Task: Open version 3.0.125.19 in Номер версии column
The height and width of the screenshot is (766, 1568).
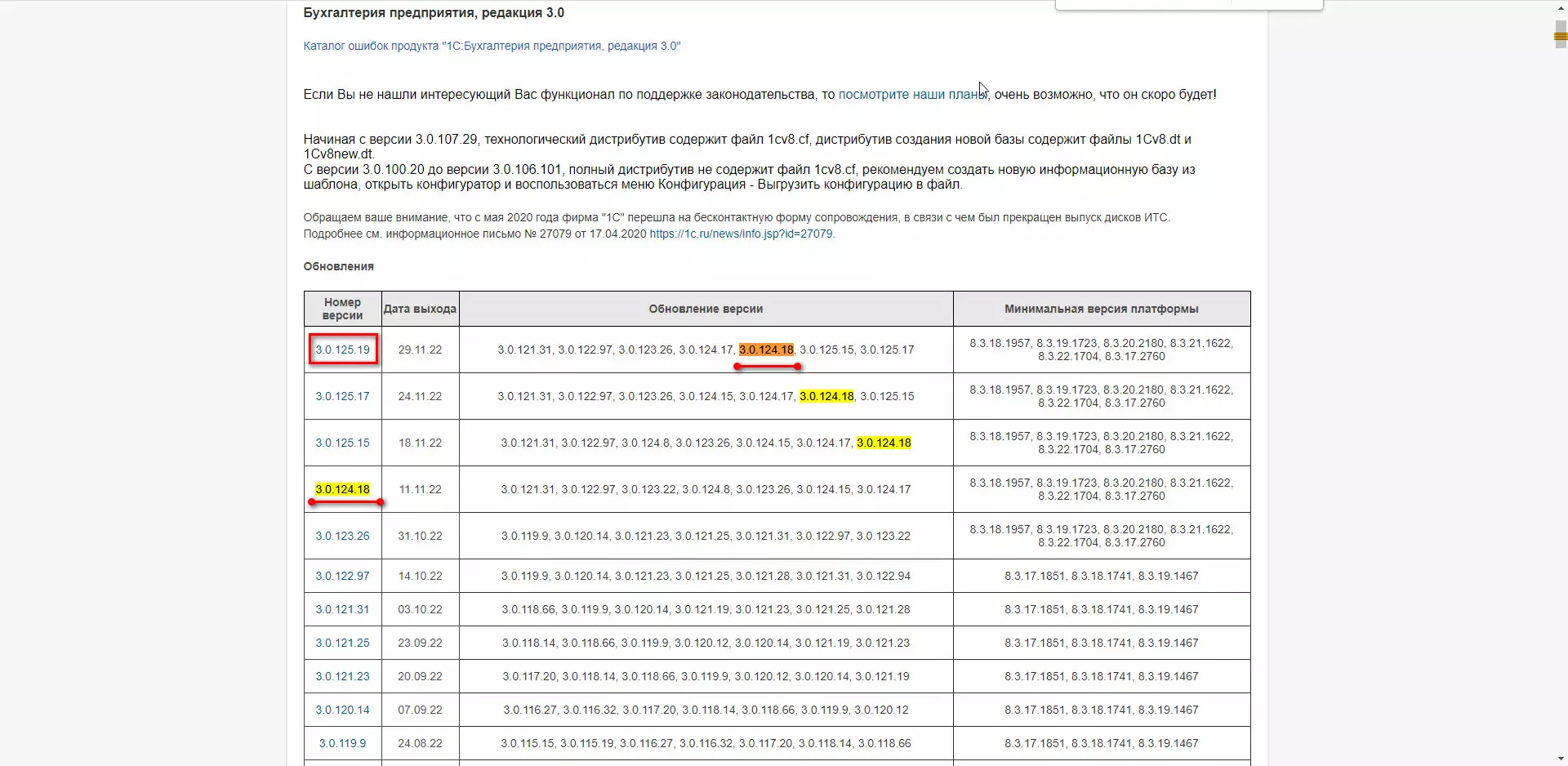Action: (x=342, y=350)
